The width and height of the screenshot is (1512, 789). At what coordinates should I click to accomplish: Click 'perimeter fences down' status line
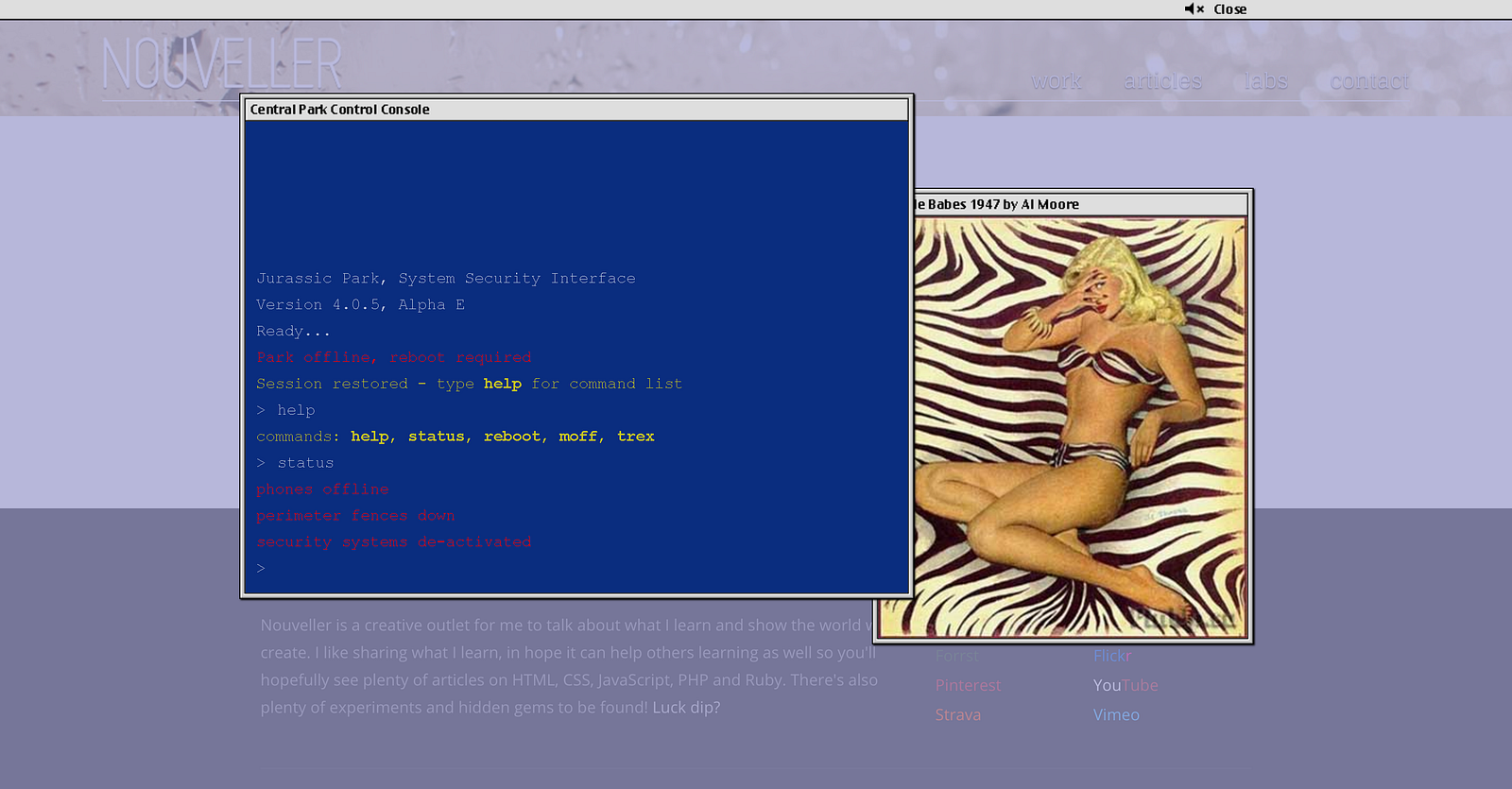click(x=355, y=516)
